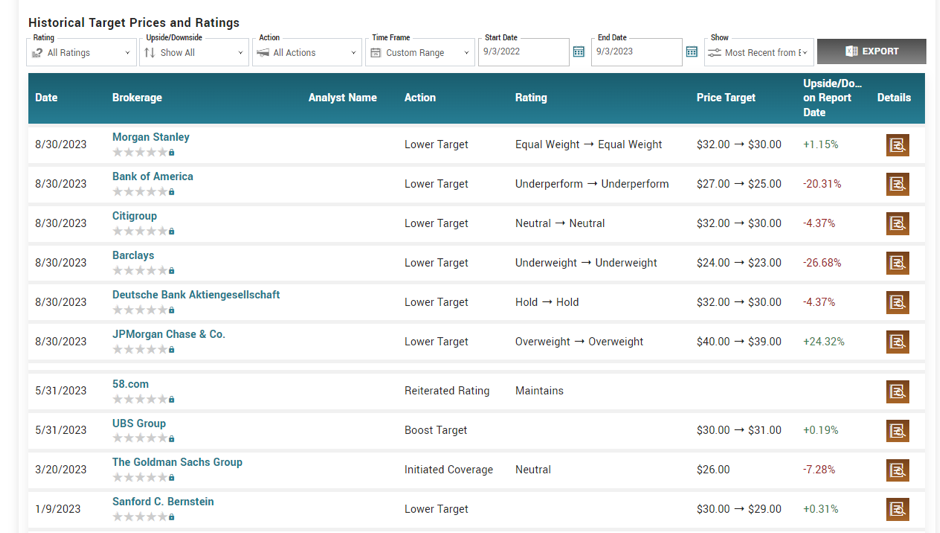
Task: Select the Initiated Coverage action cell
Action: (x=448, y=469)
